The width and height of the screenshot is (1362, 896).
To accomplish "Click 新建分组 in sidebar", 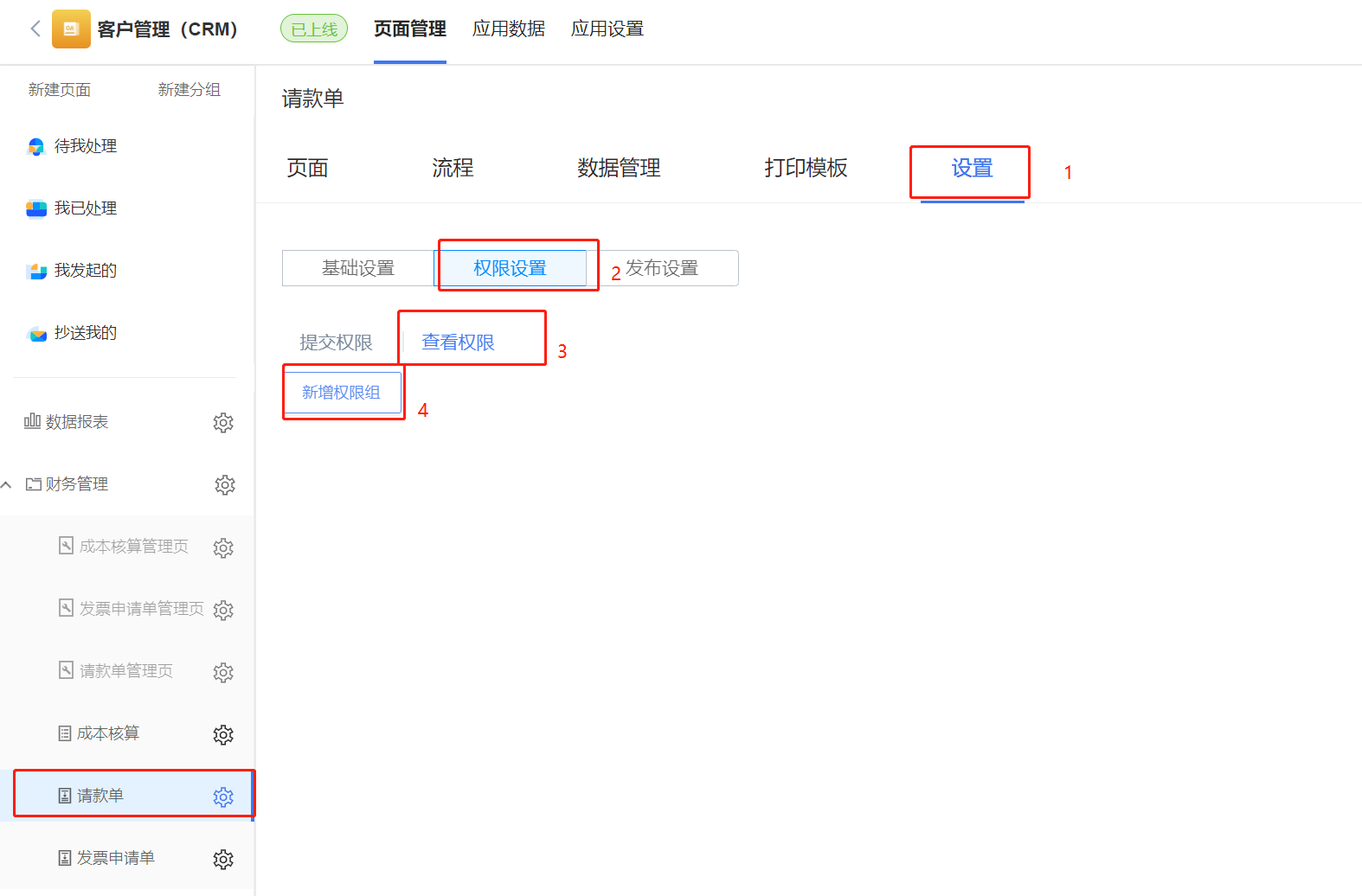I will tap(190, 90).
